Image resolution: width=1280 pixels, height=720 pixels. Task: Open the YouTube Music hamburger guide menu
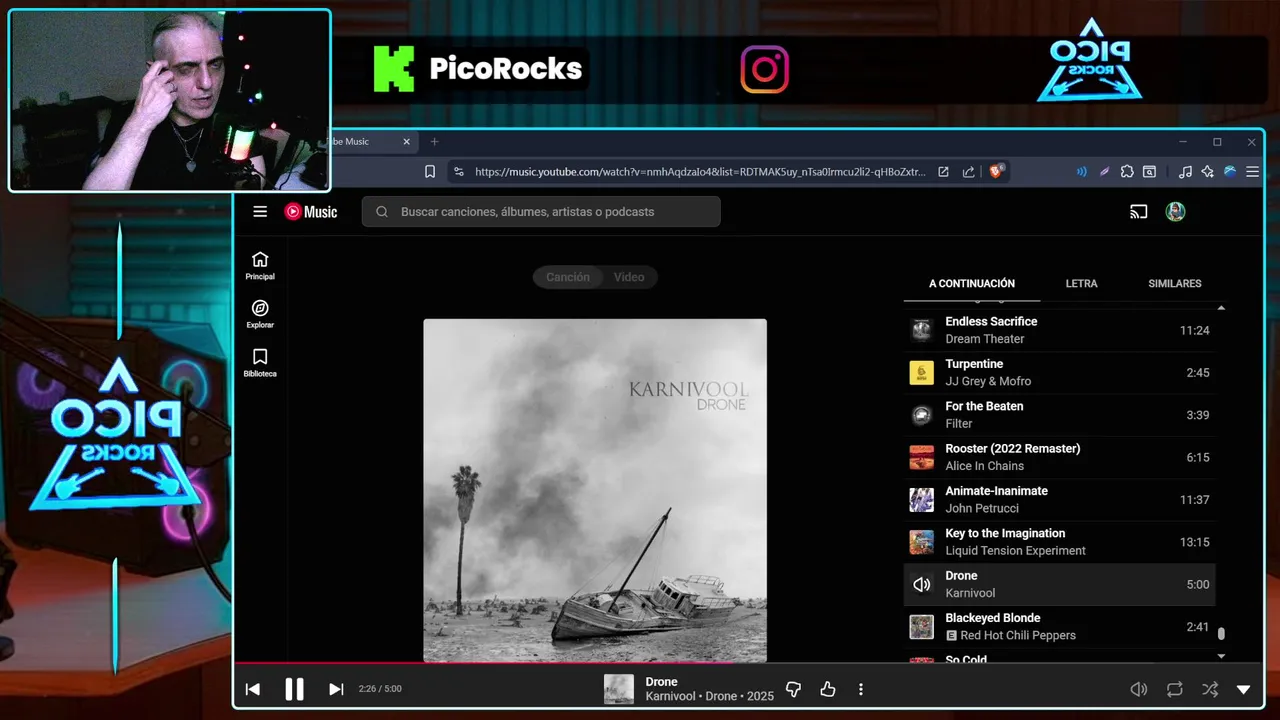tap(260, 211)
